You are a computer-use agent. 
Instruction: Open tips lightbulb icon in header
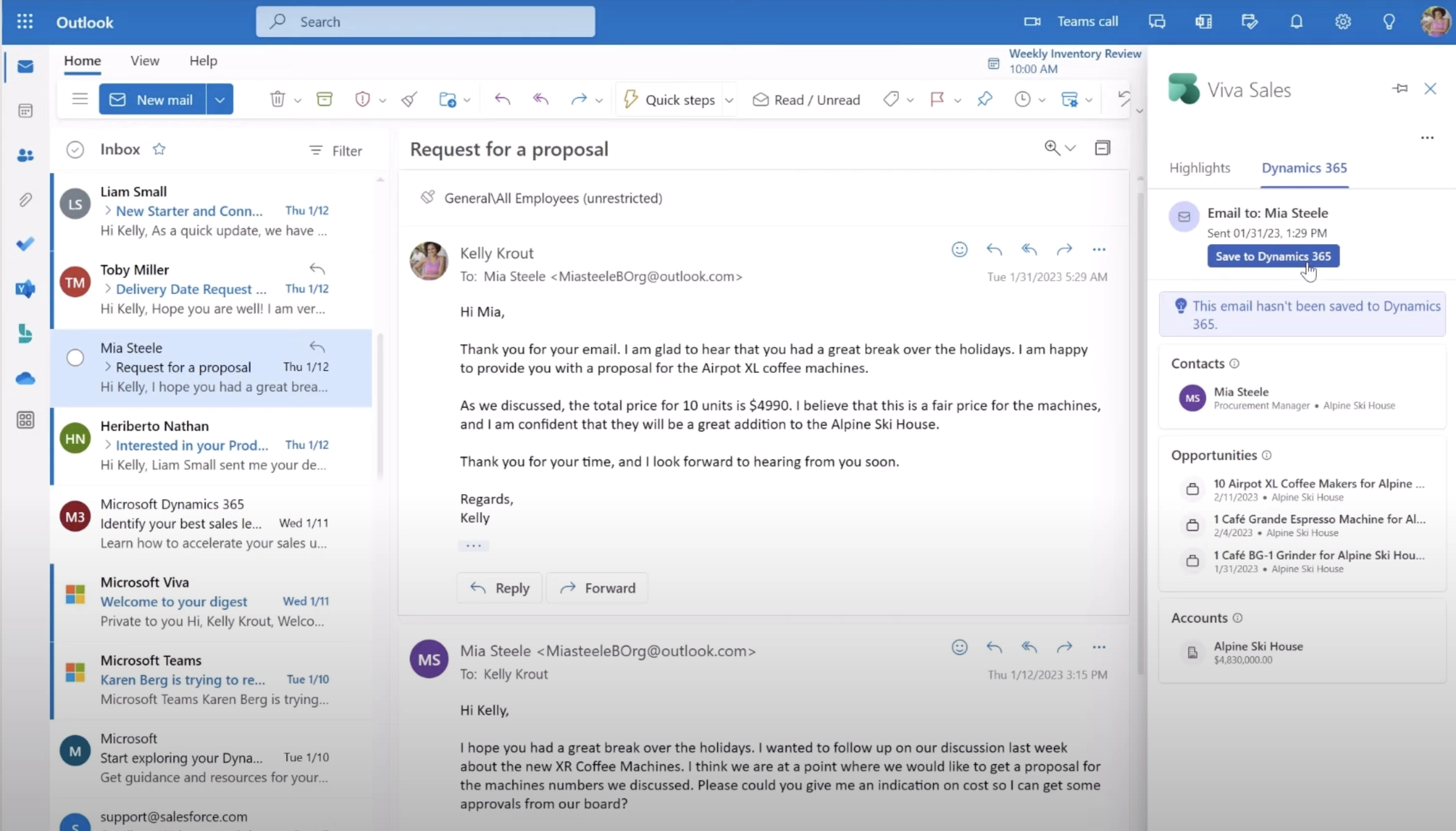(1389, 22)
